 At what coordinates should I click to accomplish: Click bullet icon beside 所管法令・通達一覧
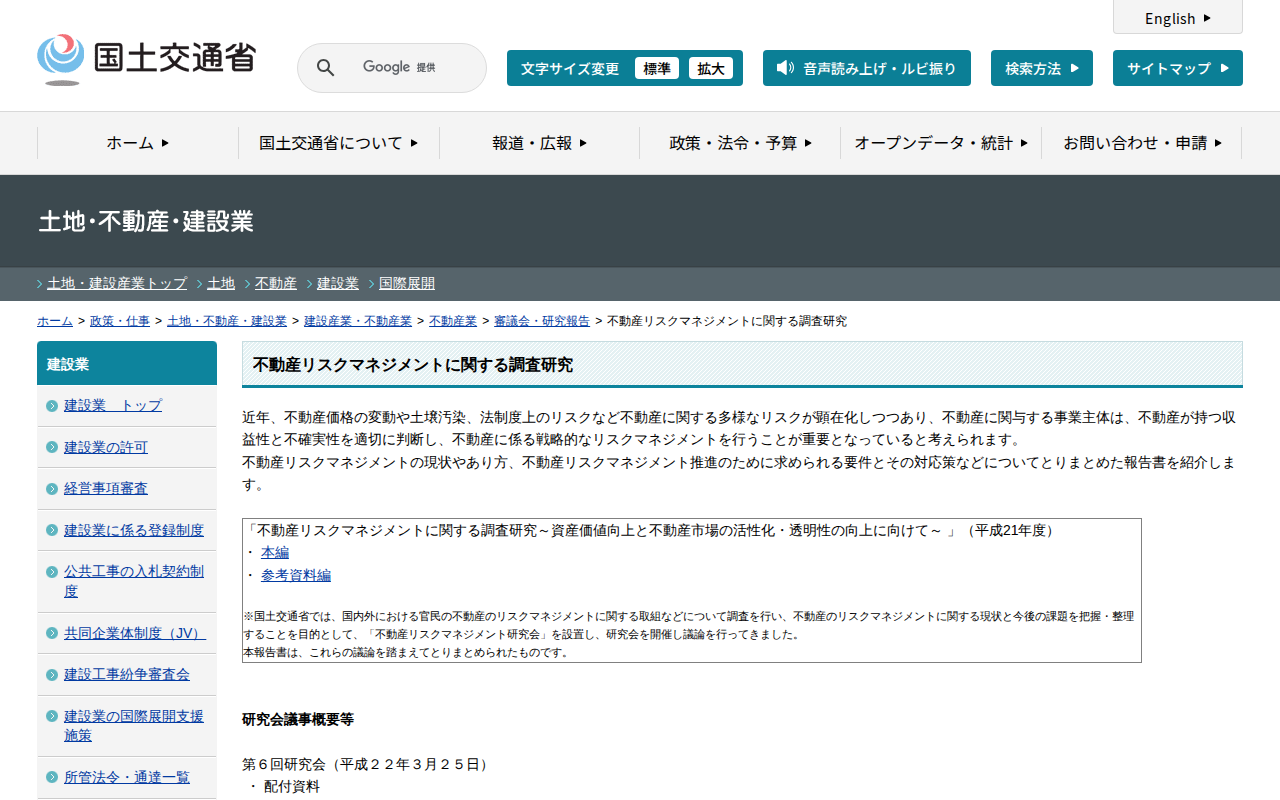click(x=52, y=778)
